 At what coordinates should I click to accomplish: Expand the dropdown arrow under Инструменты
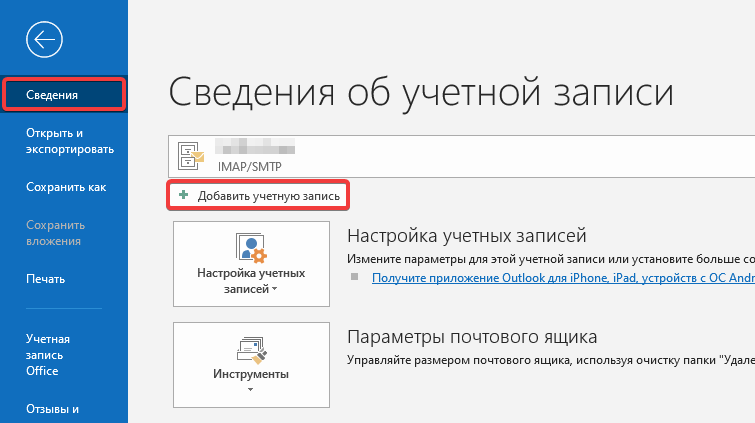pos(251,390)
